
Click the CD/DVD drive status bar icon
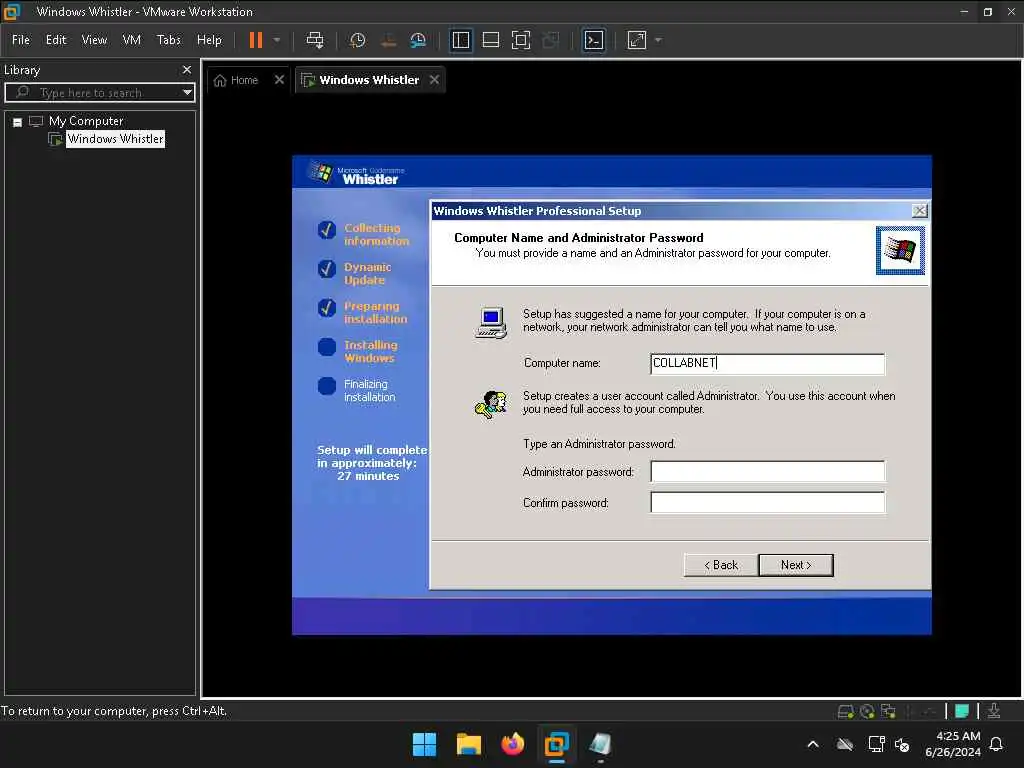click(867, 711)
